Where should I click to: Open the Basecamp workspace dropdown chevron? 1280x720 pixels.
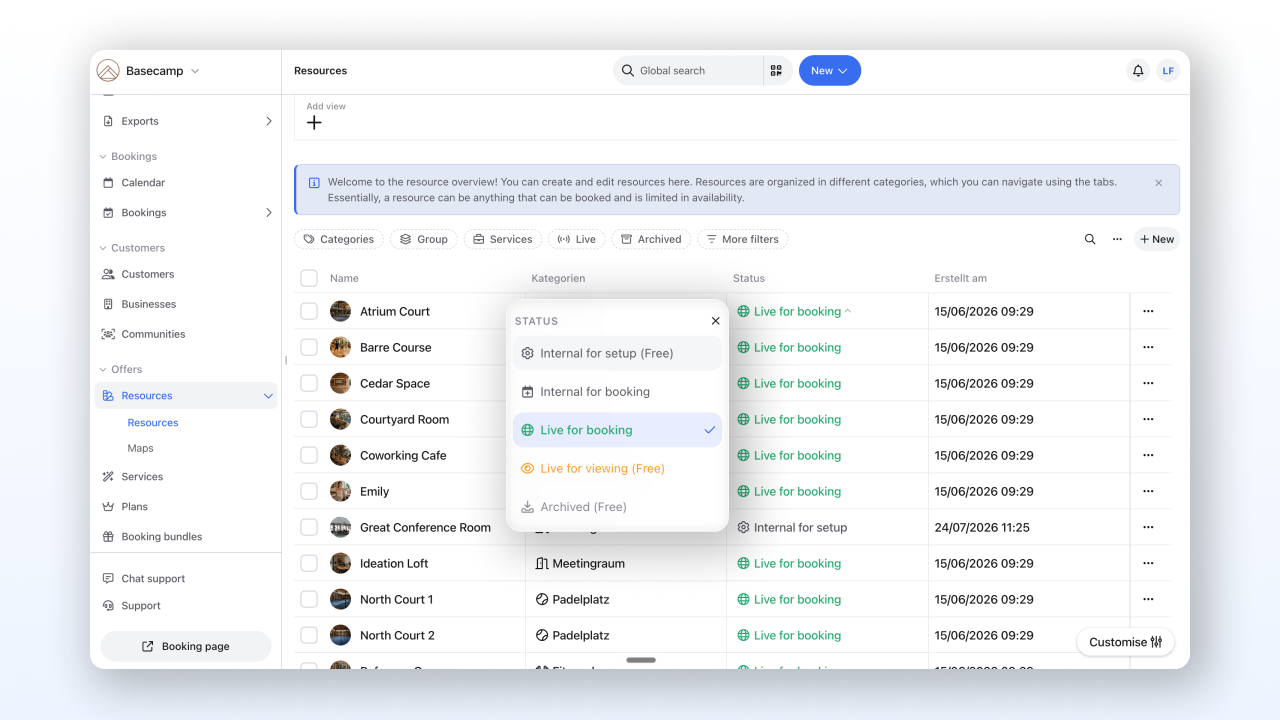[x=195, y=71]
